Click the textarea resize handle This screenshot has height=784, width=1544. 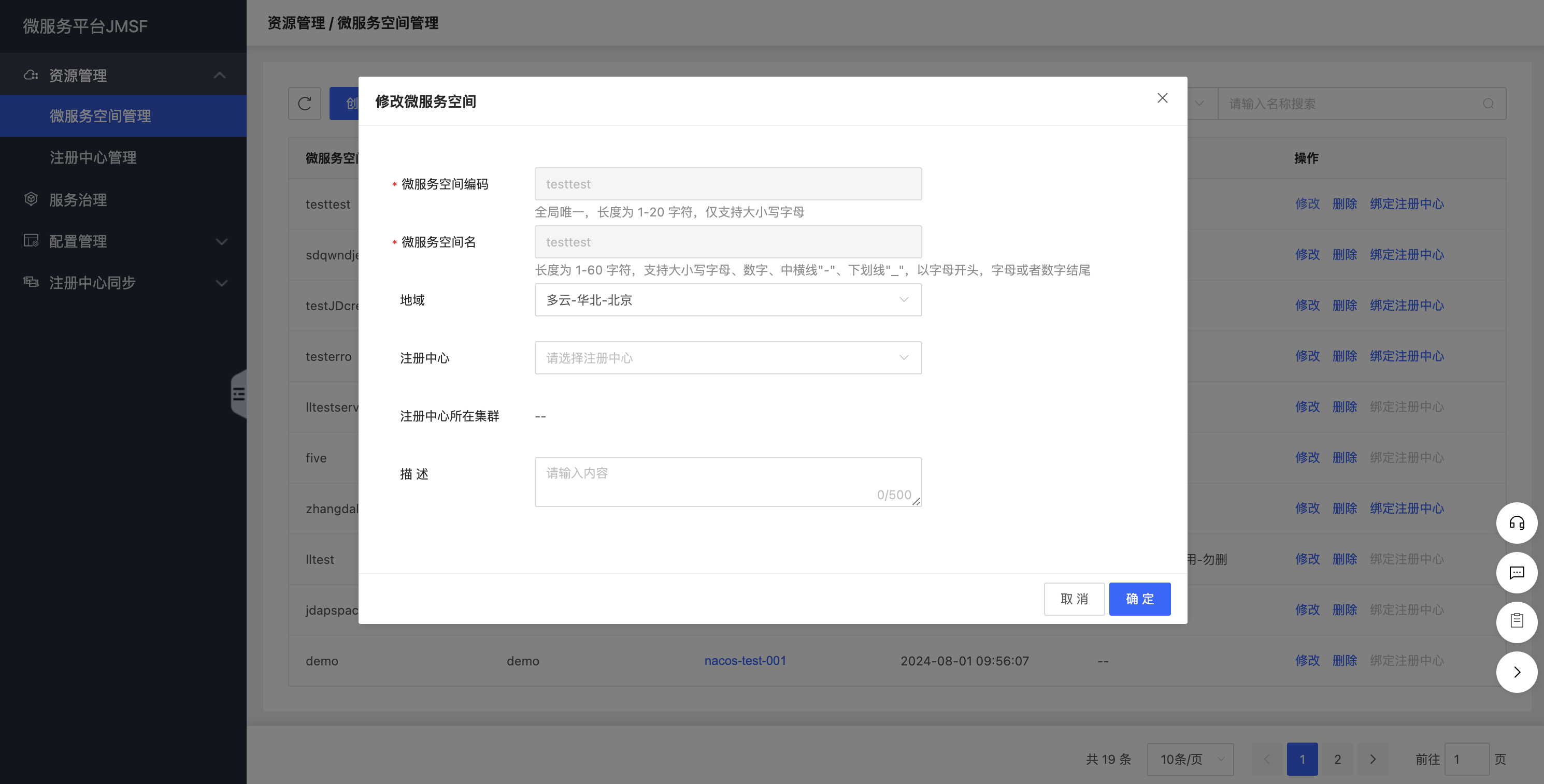917,502
